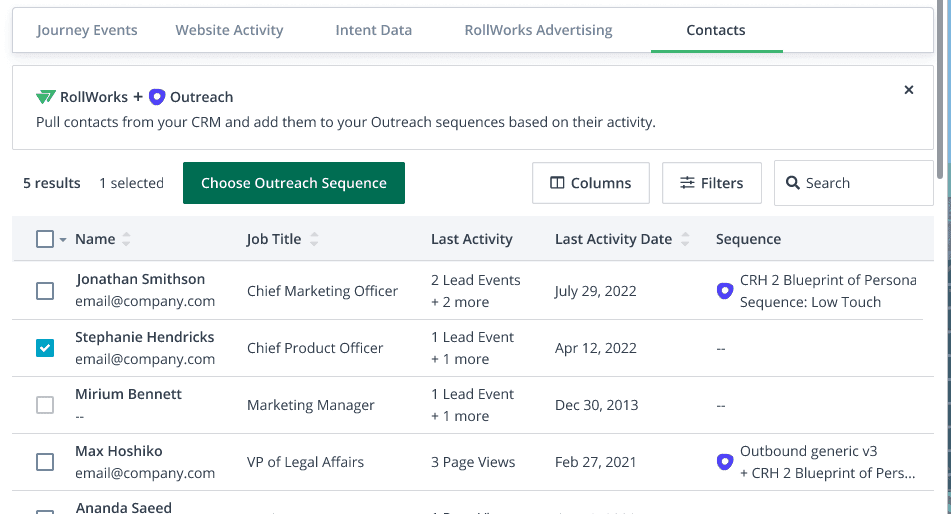The width and height of the screenshot is (951, 514).
Task: Dismiss the RollWorks + Outreach banner
Action: click(908, 90)
